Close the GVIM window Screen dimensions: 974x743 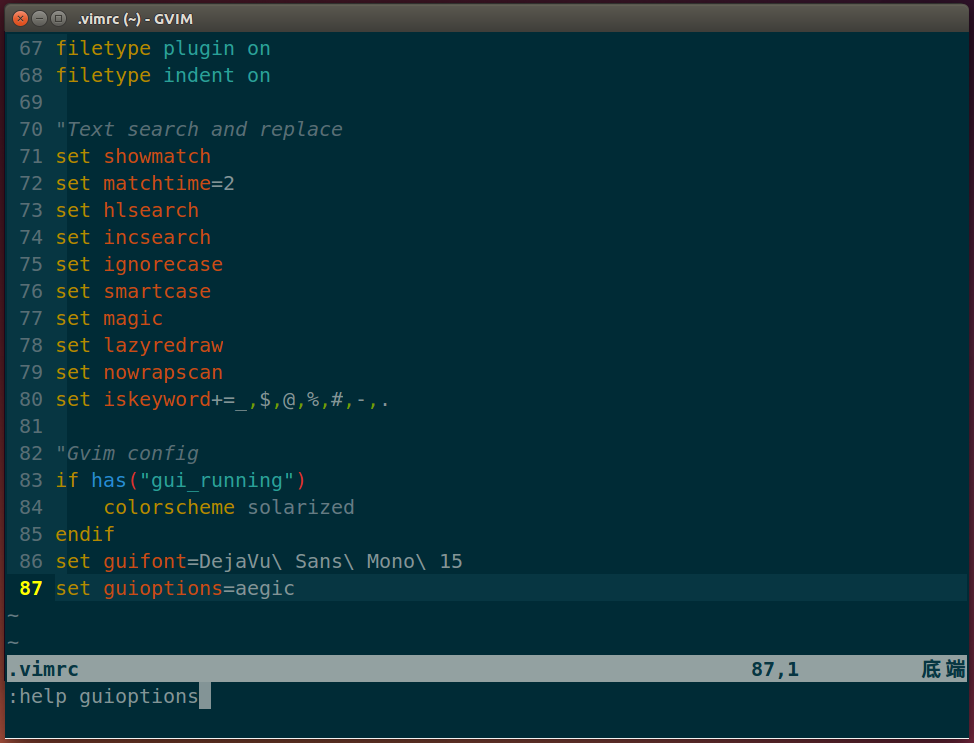[20, 19]
